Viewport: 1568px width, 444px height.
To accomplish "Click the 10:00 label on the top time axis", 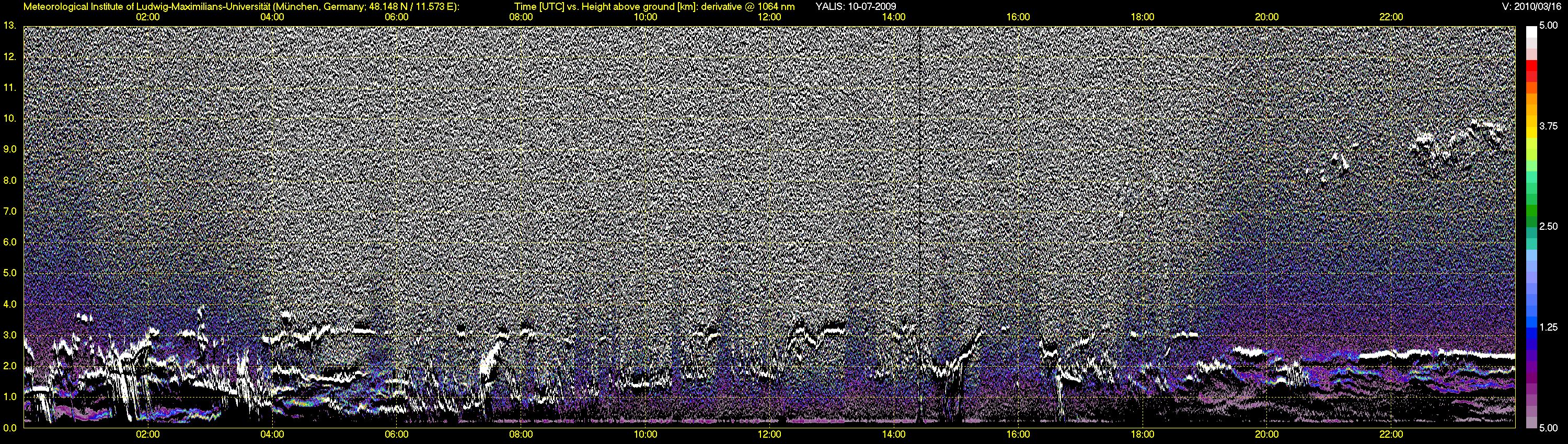I will click(645, 17).
